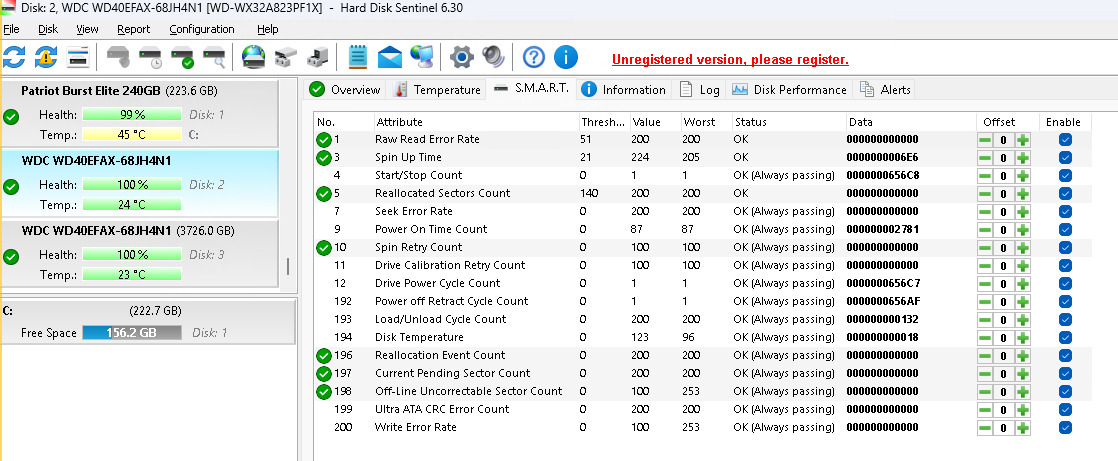Uncheck Enable for Raw Read Error Rate
This screenshot has width=1118, height=461.
pyautogui.click(x=1065, y=139)
